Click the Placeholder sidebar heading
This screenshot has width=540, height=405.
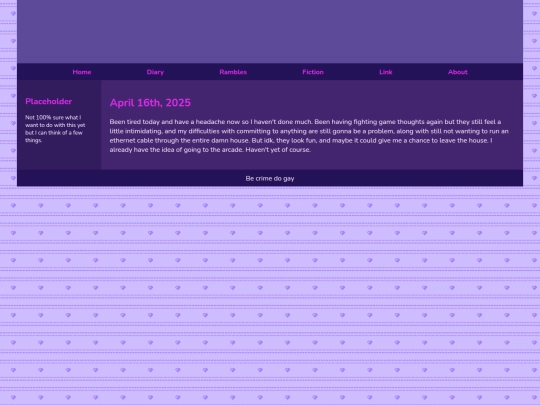pyautogui.click(x=49, y=101)
